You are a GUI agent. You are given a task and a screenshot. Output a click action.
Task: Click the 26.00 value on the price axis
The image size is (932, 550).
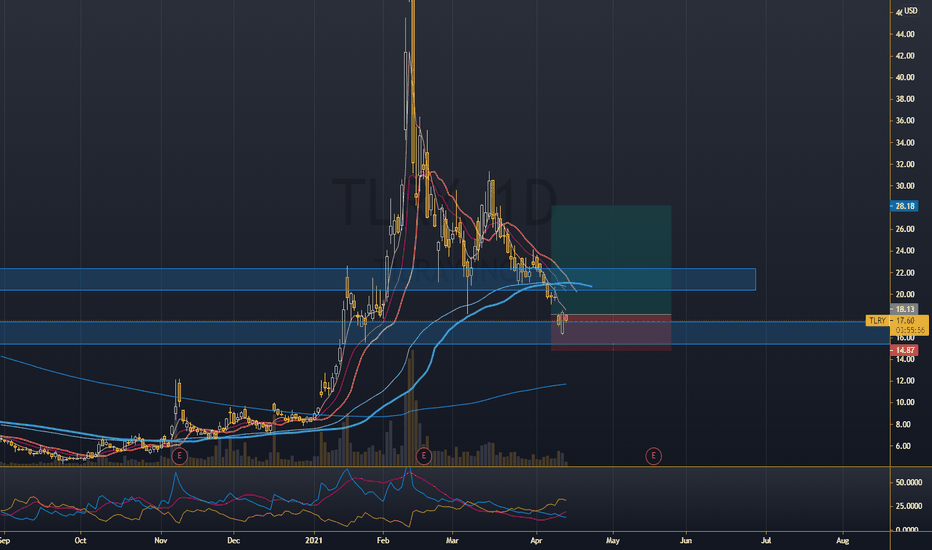click(905, 229)
